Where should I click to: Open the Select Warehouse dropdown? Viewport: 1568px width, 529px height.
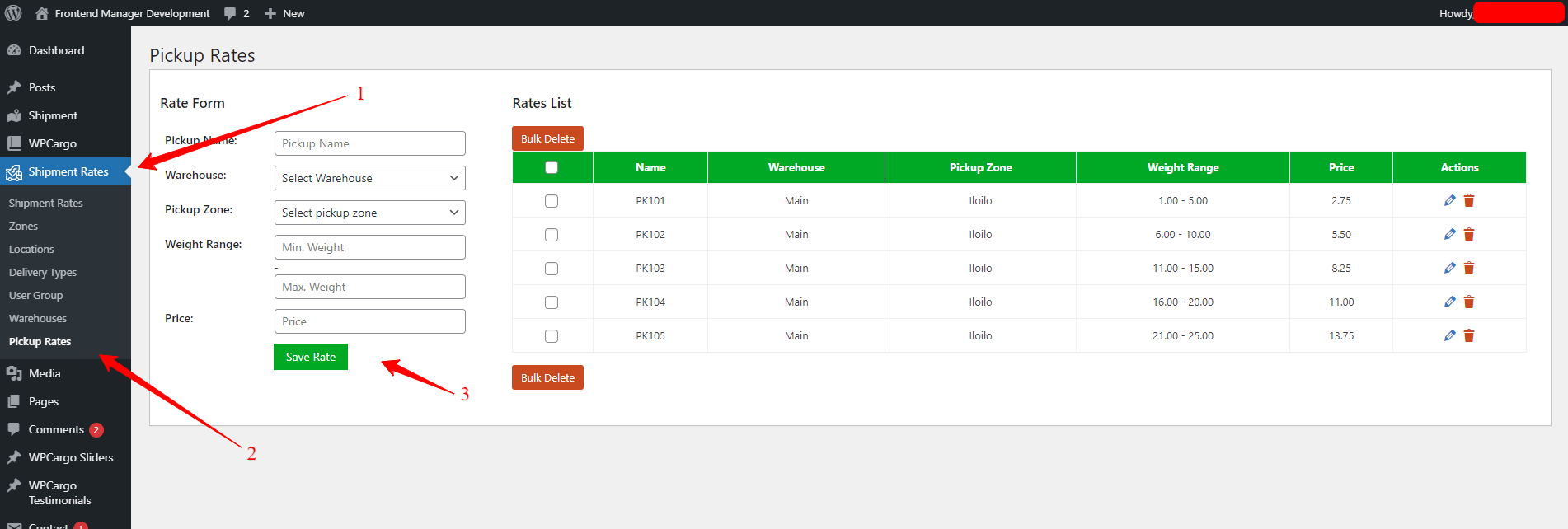(x=369, y=178)
